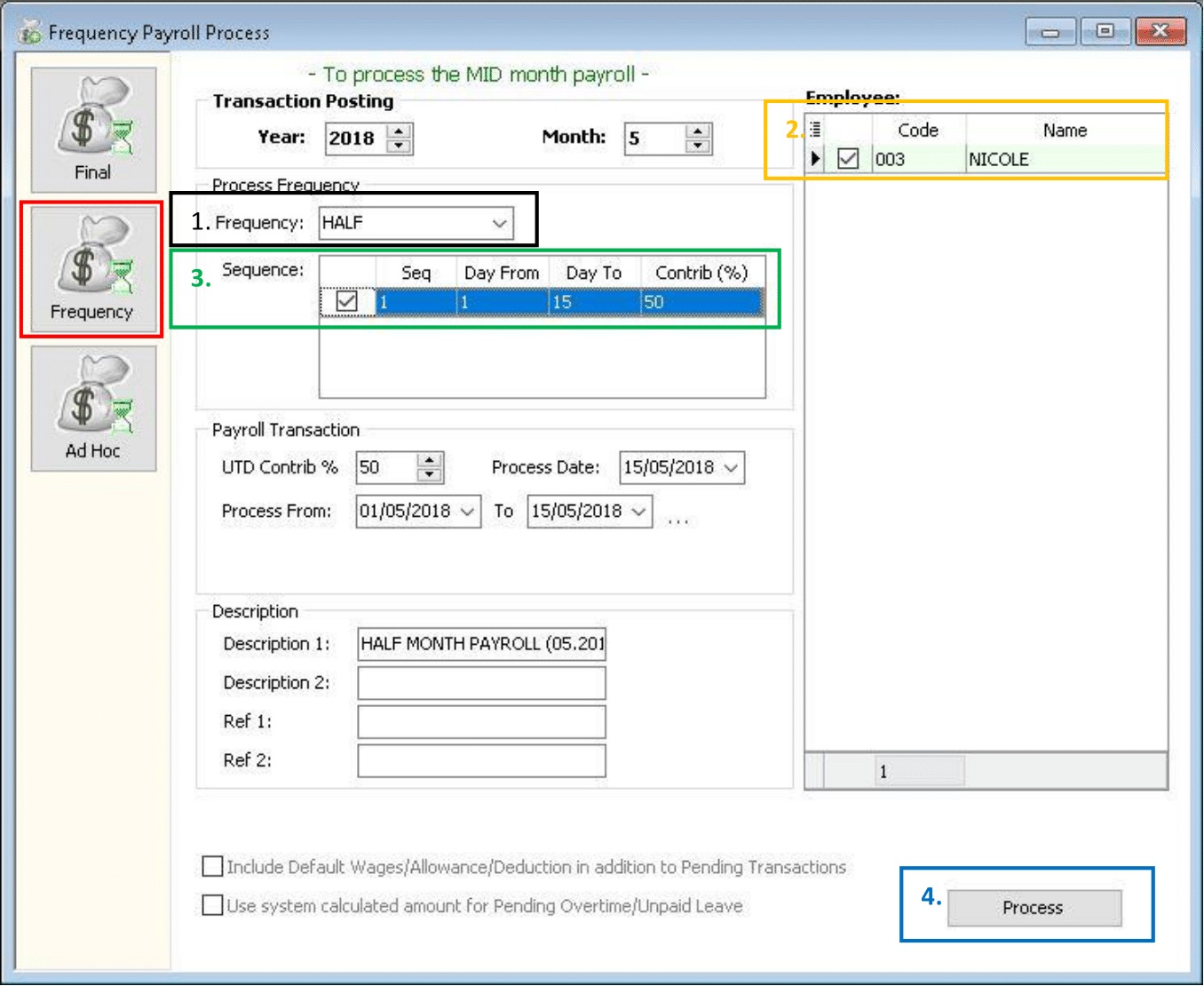The height and width of the screenshot is (986, 1204).
Task: Increase the Year value with up arrow
Action: pyautogui.click(x=400, y=131)
